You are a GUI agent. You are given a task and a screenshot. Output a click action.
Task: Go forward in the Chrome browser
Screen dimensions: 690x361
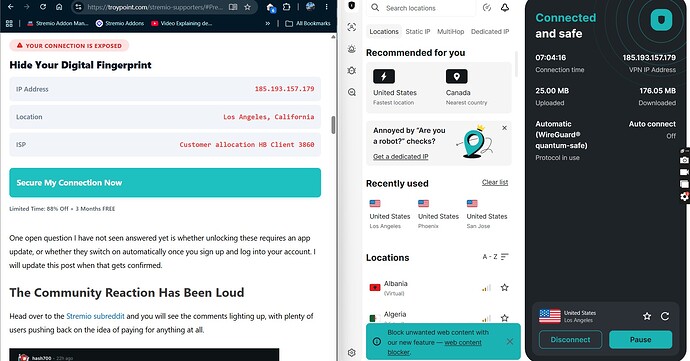click(26, 7)
